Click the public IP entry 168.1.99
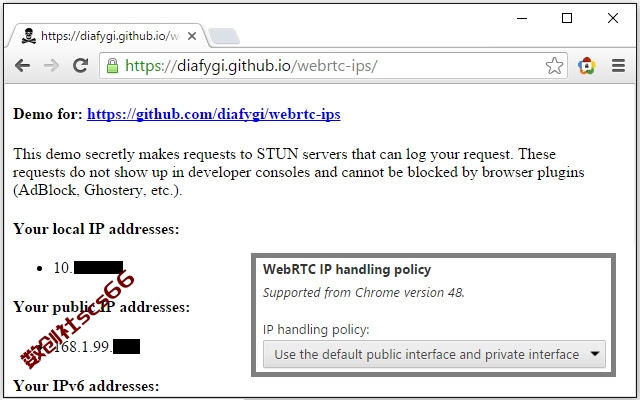Screen dimensions: 640x400 click(x=97, y=347)
